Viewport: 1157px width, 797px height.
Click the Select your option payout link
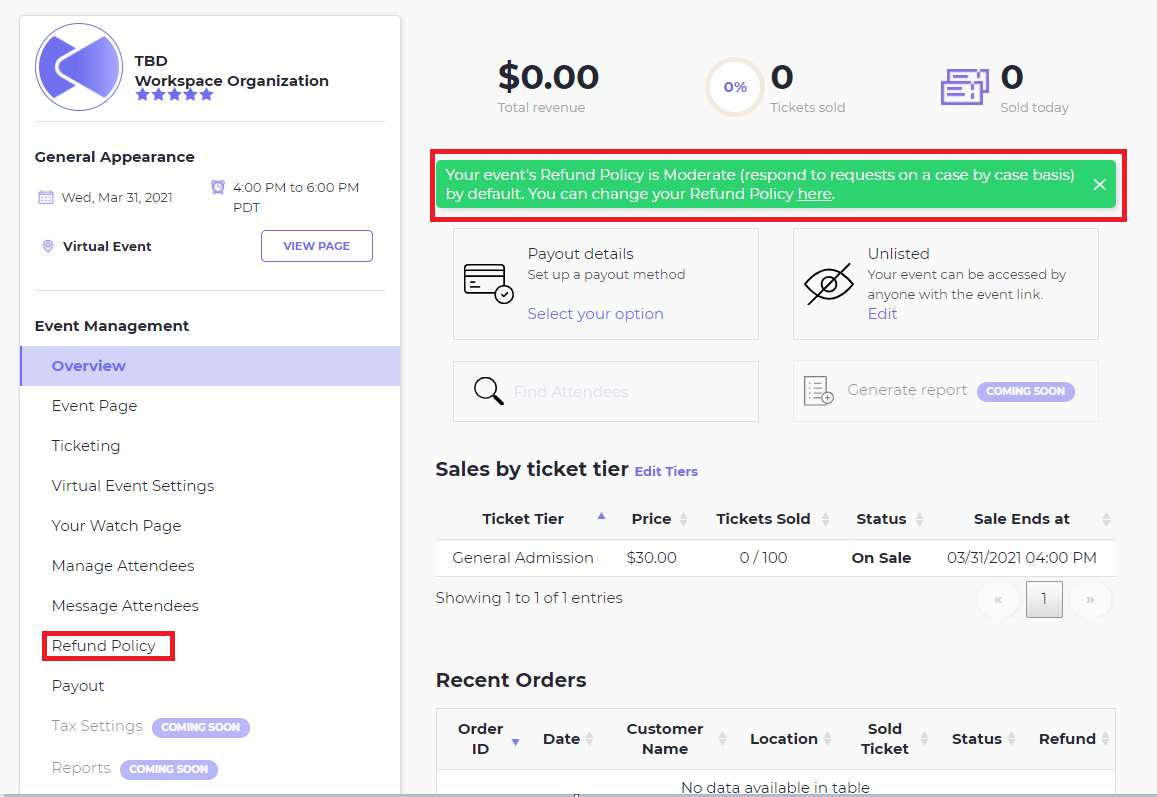tap(595, 314)
